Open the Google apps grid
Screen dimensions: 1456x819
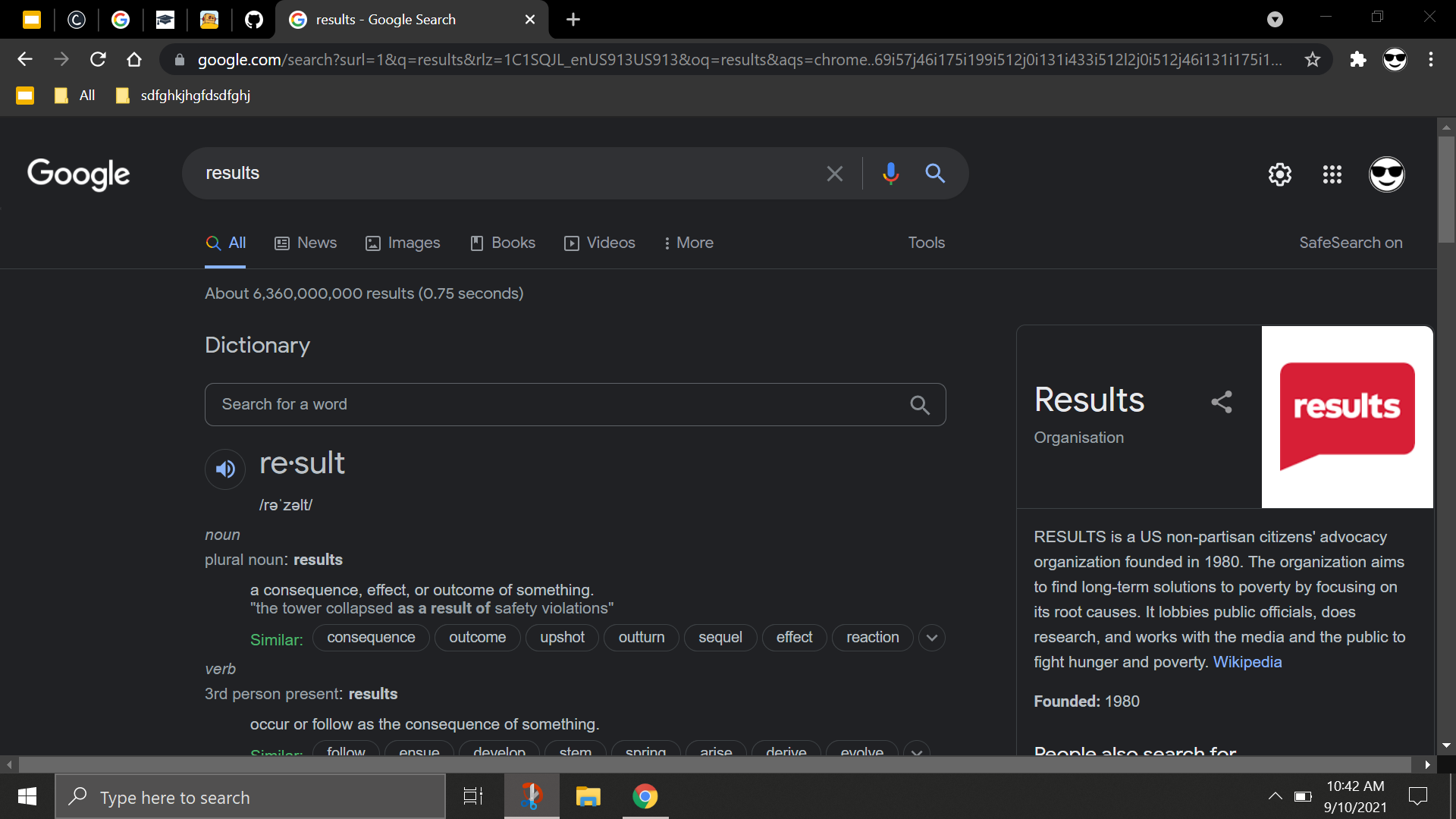[1332, 174]
